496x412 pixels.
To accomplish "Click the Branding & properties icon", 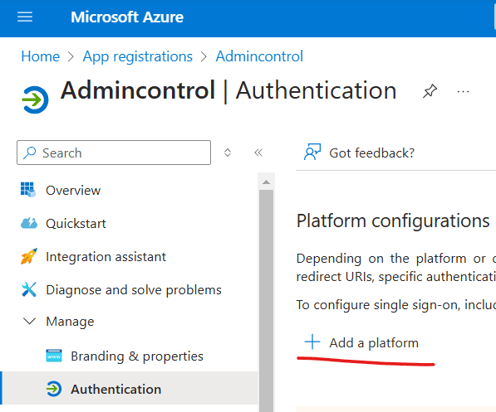I will coord(54,356).
